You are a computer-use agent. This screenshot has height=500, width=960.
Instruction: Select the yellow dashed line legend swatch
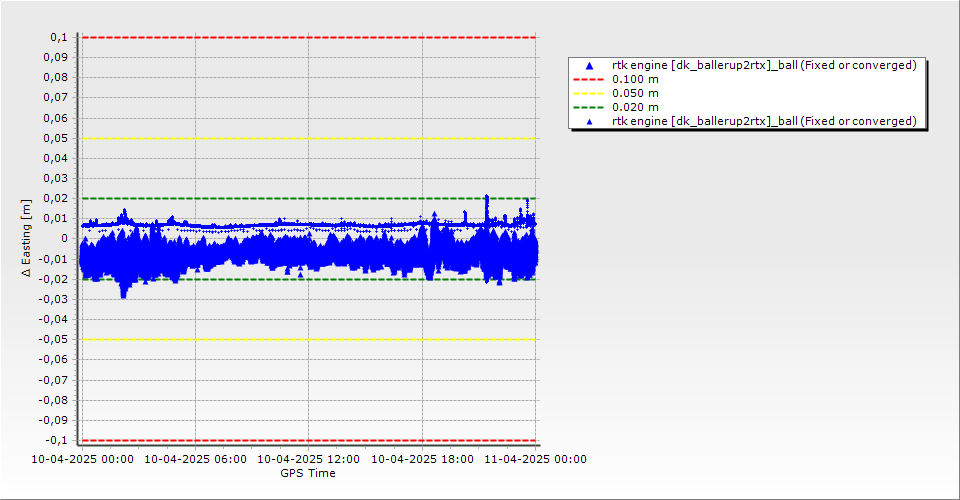(x=588, y=94)
